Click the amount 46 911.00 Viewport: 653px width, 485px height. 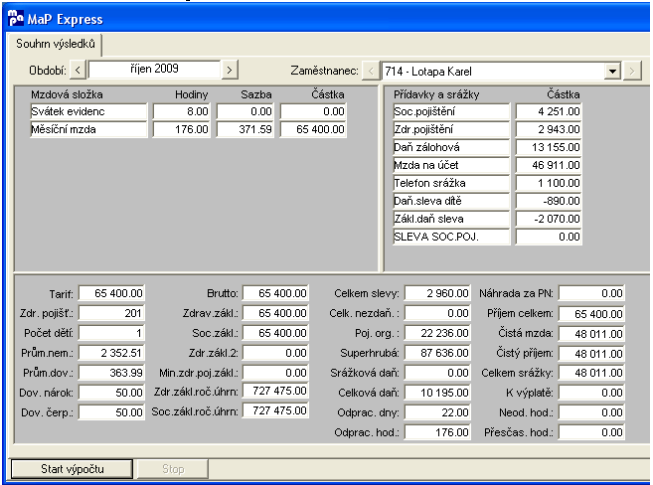548,165
